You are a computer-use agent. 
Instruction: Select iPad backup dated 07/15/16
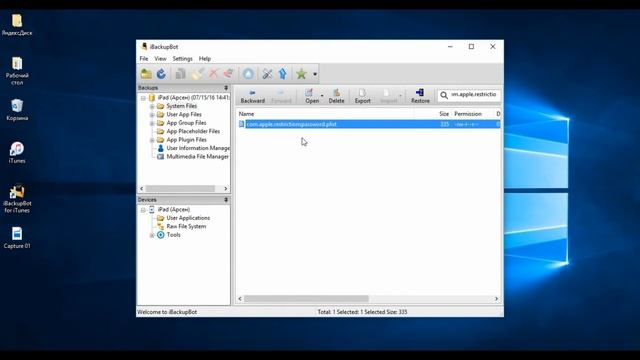(x=193, y=98)
